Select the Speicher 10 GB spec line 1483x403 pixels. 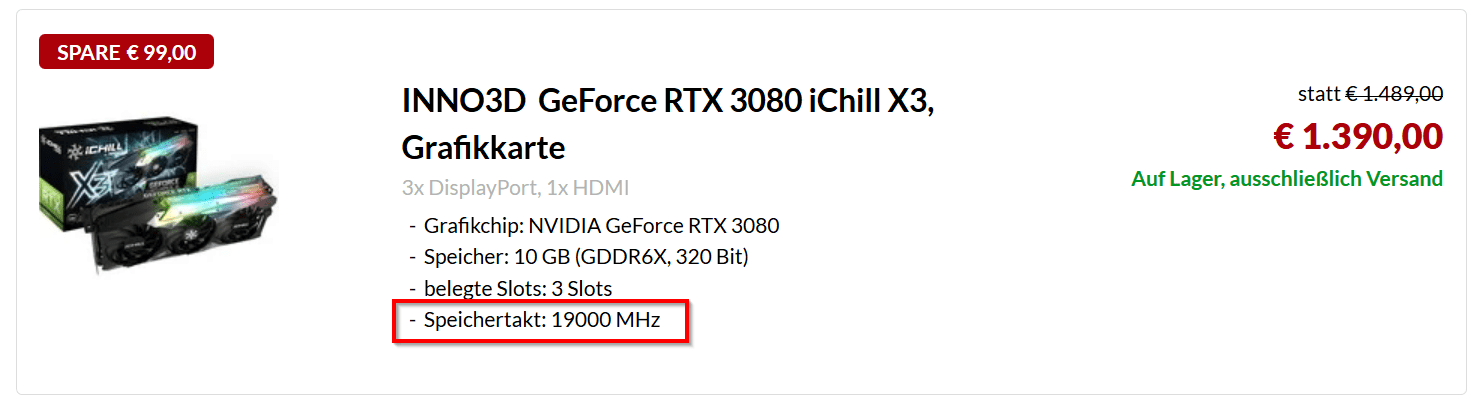[480, 257]
